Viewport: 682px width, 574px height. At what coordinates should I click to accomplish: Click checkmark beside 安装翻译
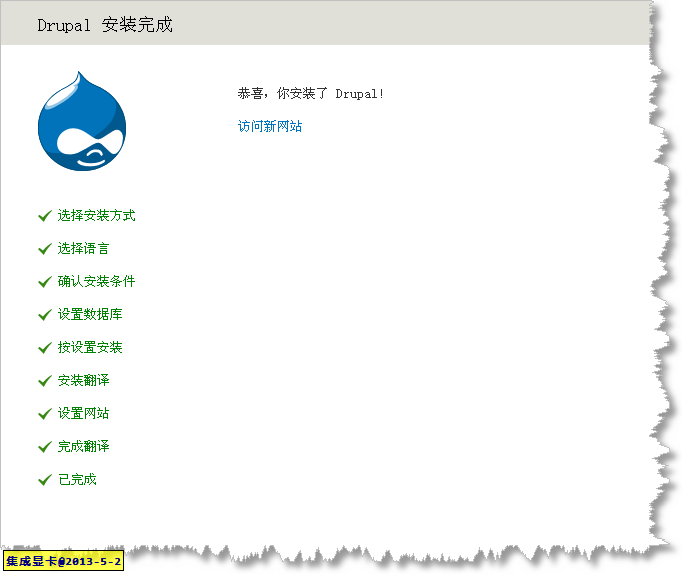pyautogui.click(x=45, y=381)
